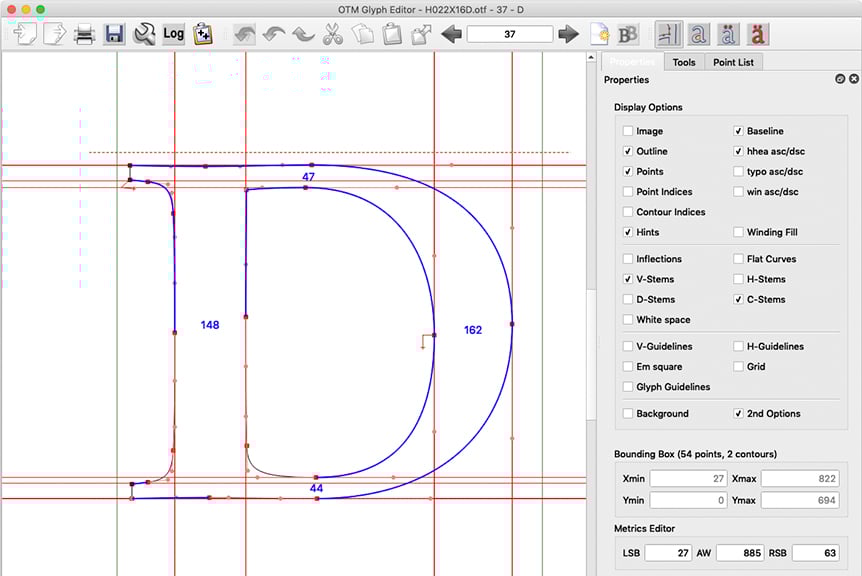Enable typo asc/dsc checkbox
Image resolution: width=862 pixels, height=576 pixels.
coord(738,171)
